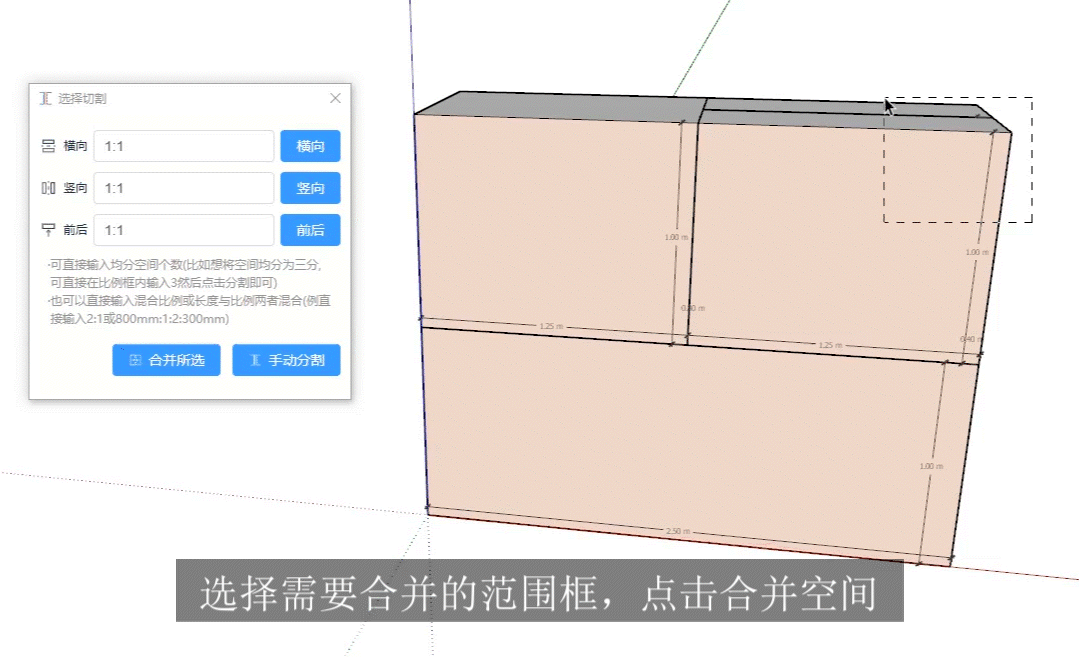Close the 选择切割 dialog
This screenshot has height=657, width=1079.
335,98
